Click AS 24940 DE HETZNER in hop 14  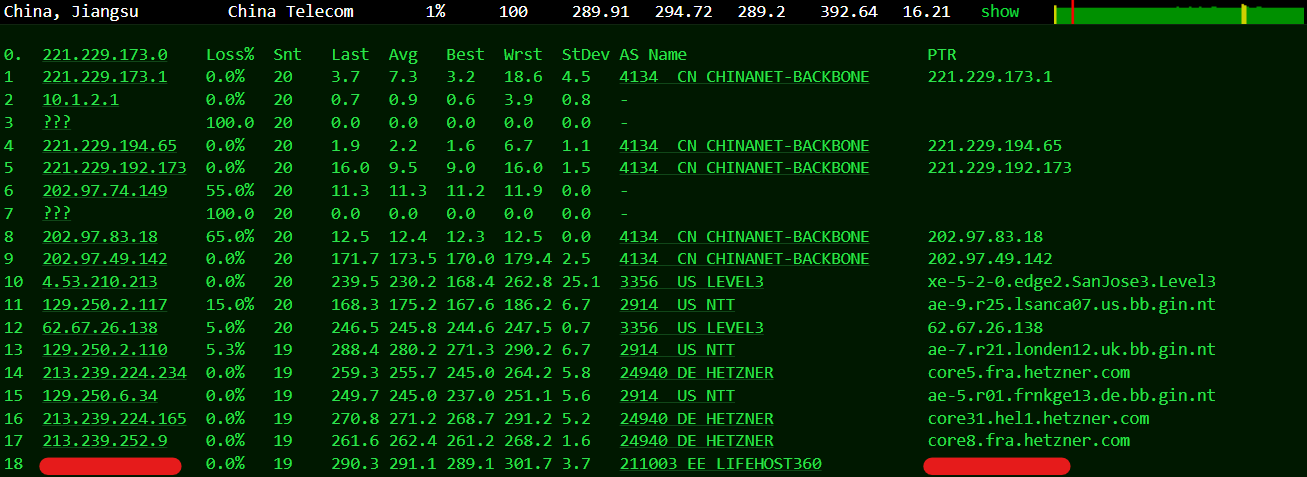coord(696,373)
